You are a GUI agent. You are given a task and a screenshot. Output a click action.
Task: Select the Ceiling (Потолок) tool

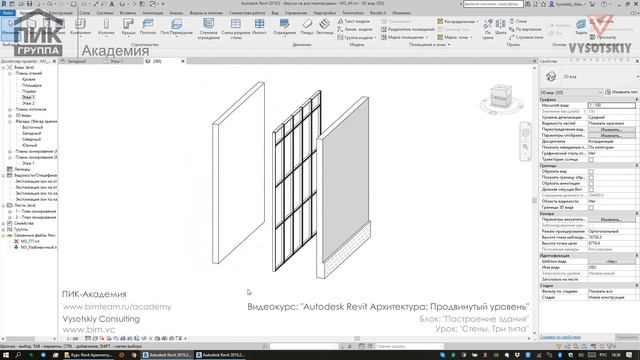148,27
